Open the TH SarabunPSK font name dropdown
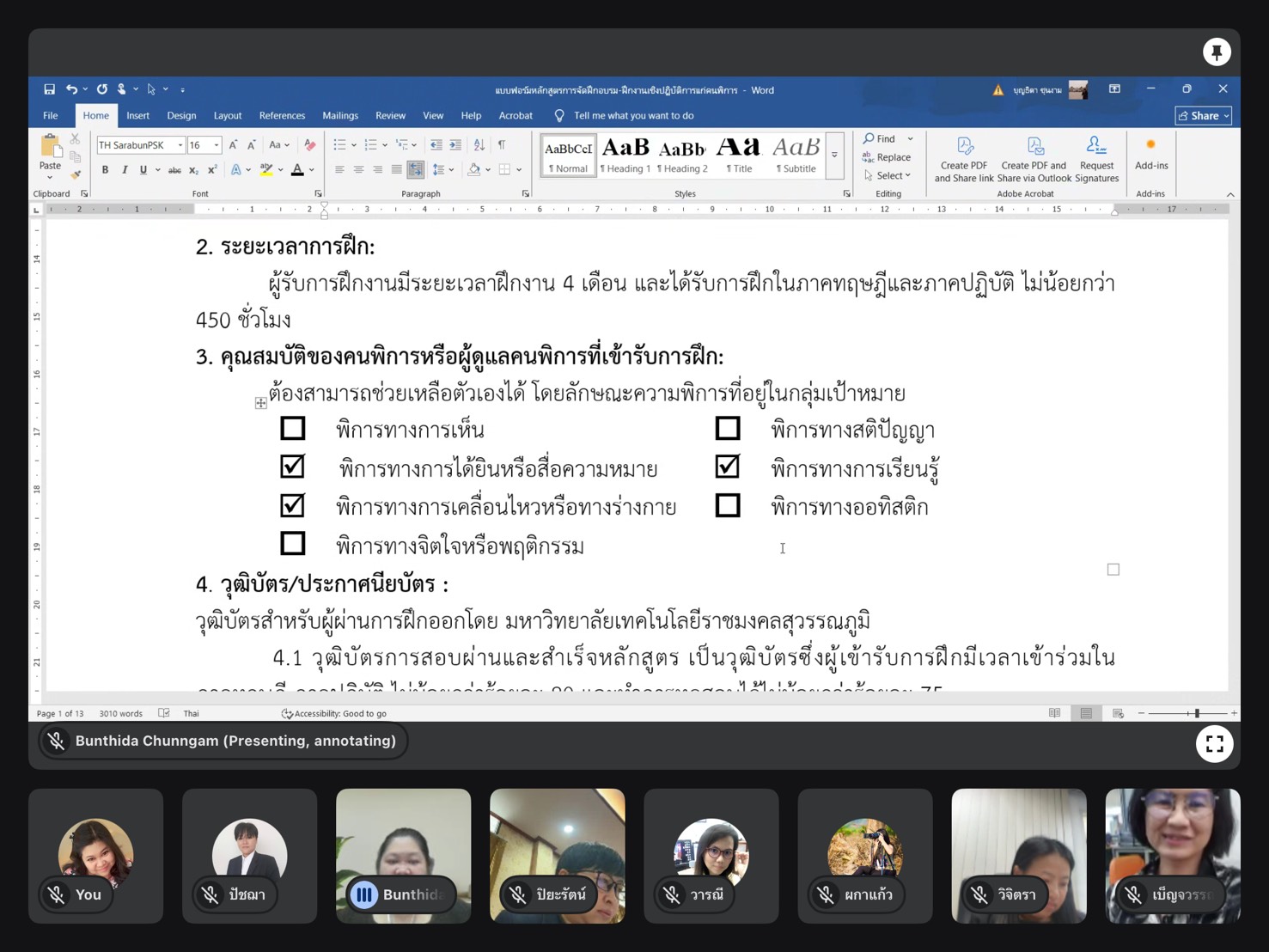 180,145
